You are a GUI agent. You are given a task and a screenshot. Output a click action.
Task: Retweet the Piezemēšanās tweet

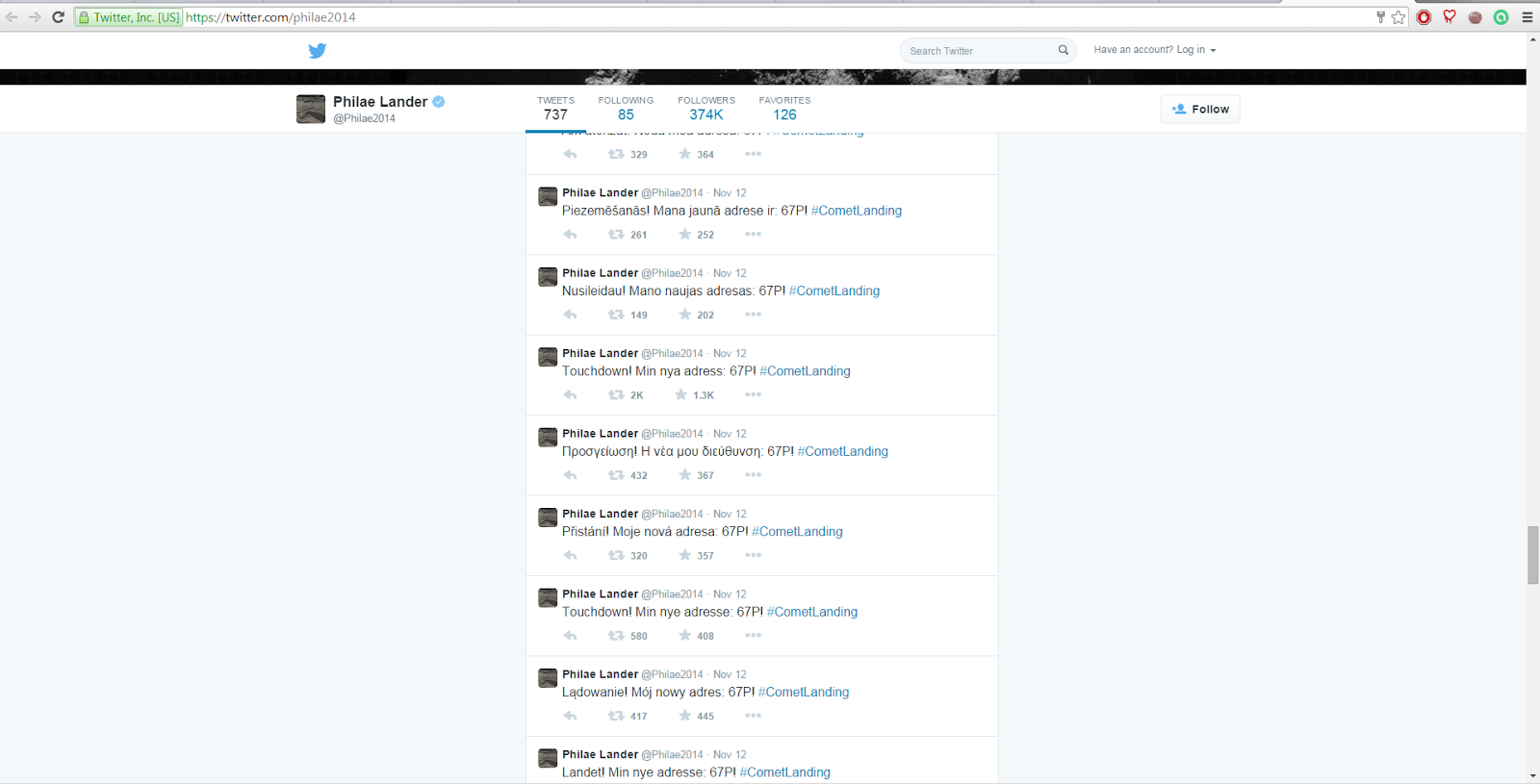click(616, 235)
